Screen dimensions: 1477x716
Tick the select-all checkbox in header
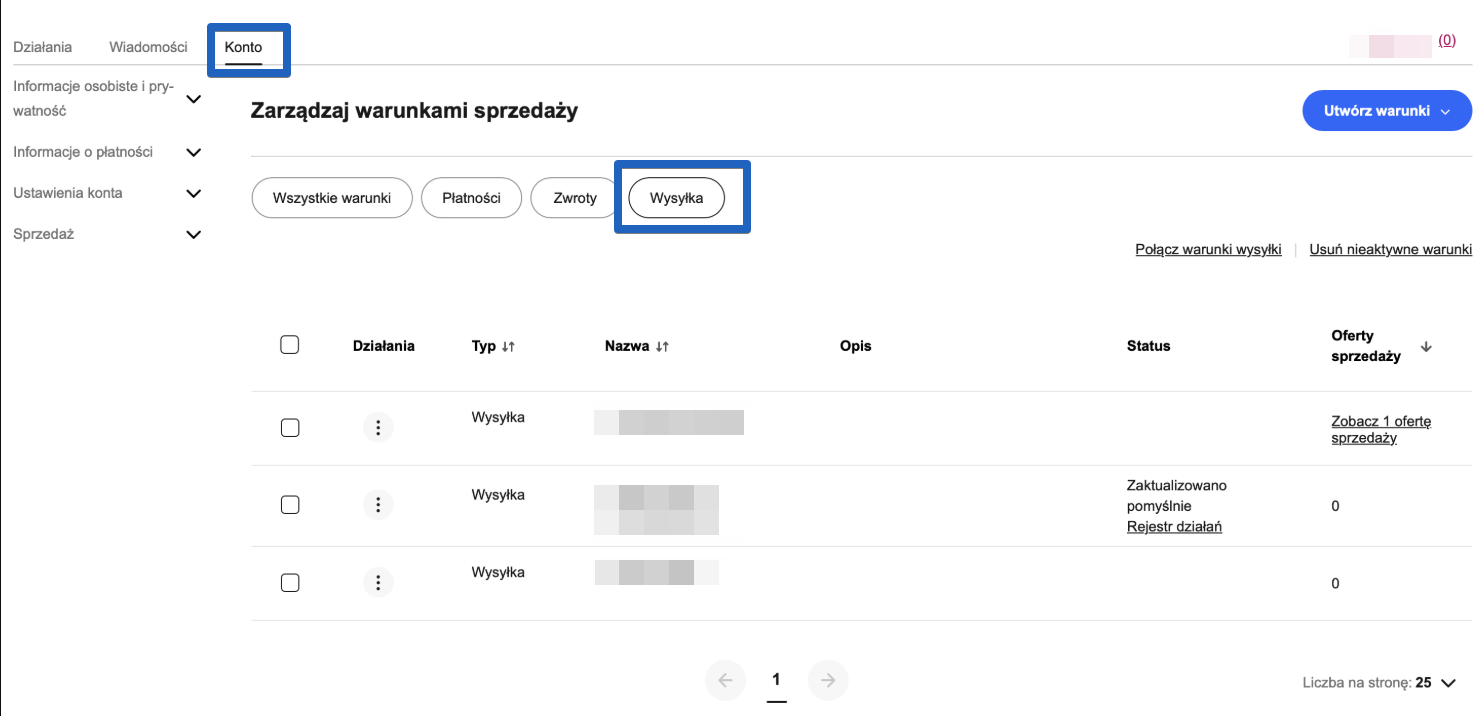pos(290,345)
